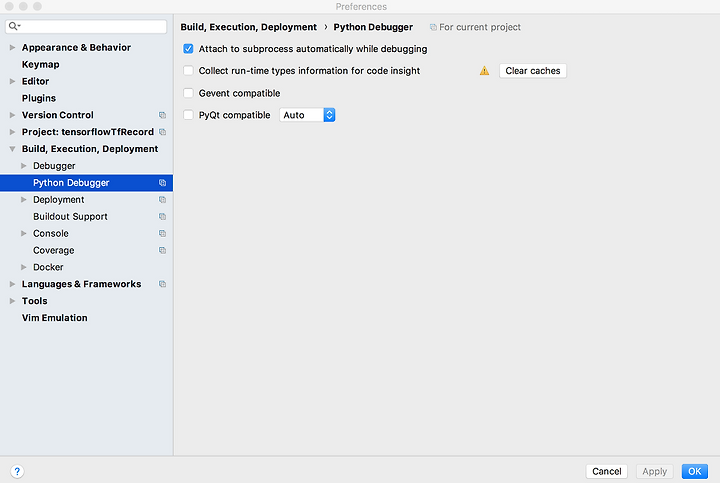This screenshot has width=720, height=483.
Task: Expand the Debugger subsection arrow
Action: click(x=24, y=166)
